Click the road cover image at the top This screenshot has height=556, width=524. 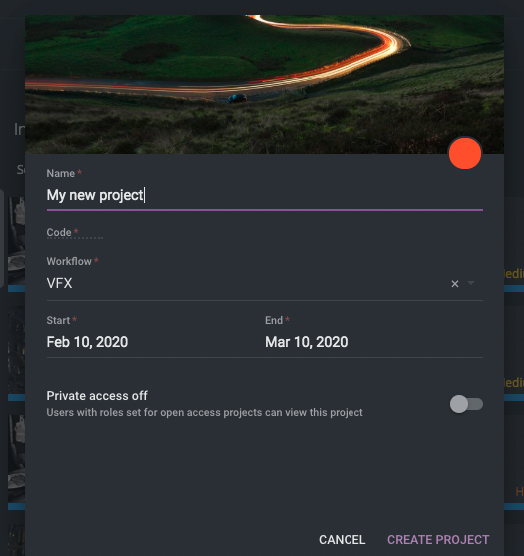pyautogui.click(x=264, y=84)
